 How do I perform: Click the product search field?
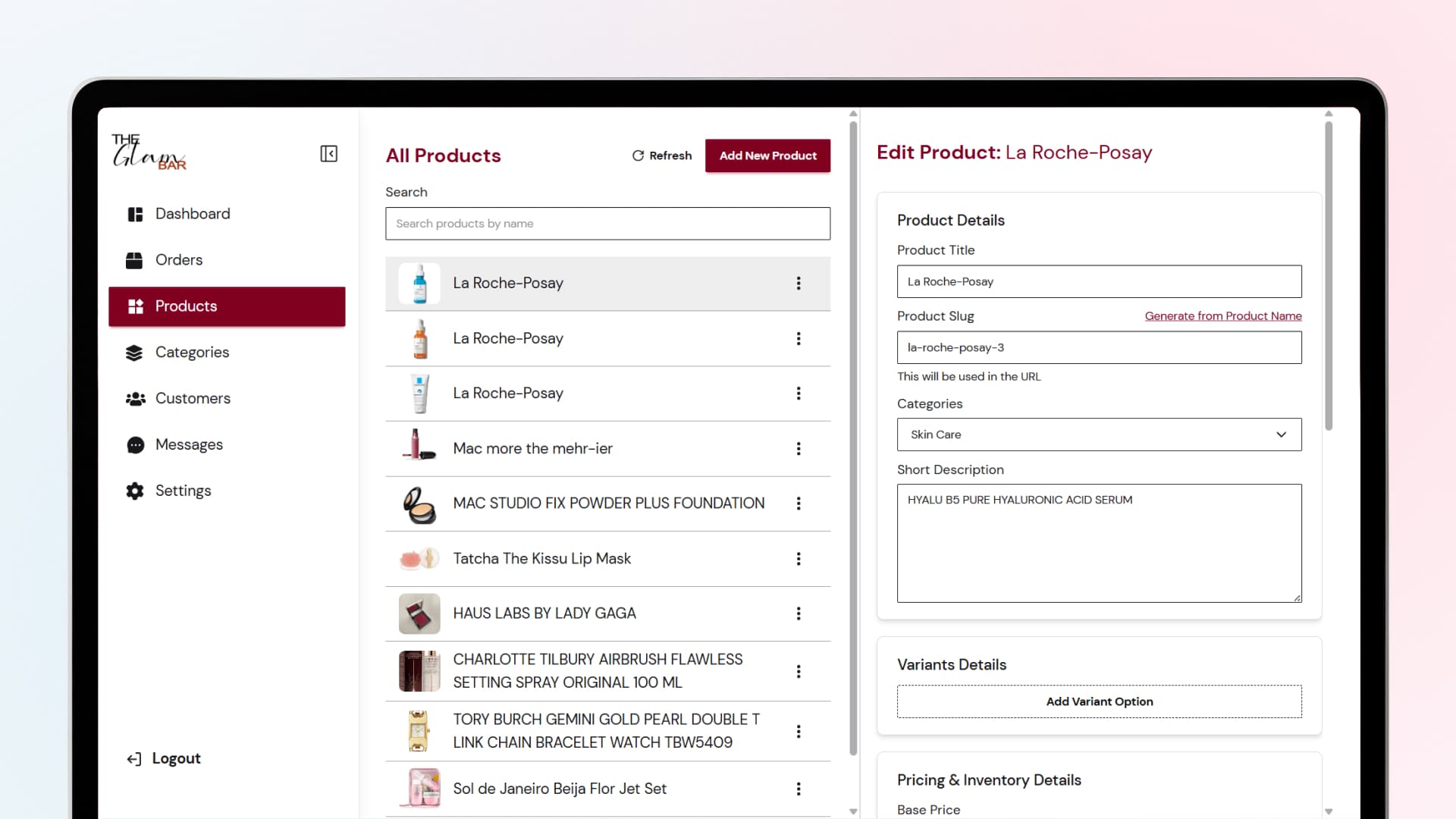(x=607, y=224)
